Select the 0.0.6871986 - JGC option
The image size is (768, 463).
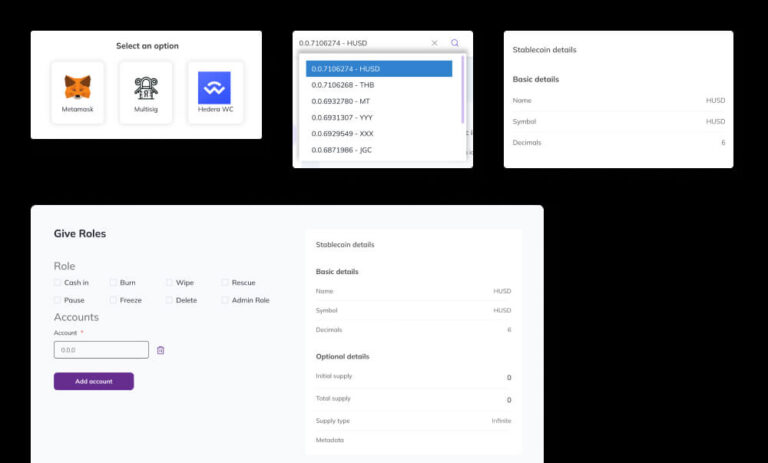[379, 149]
